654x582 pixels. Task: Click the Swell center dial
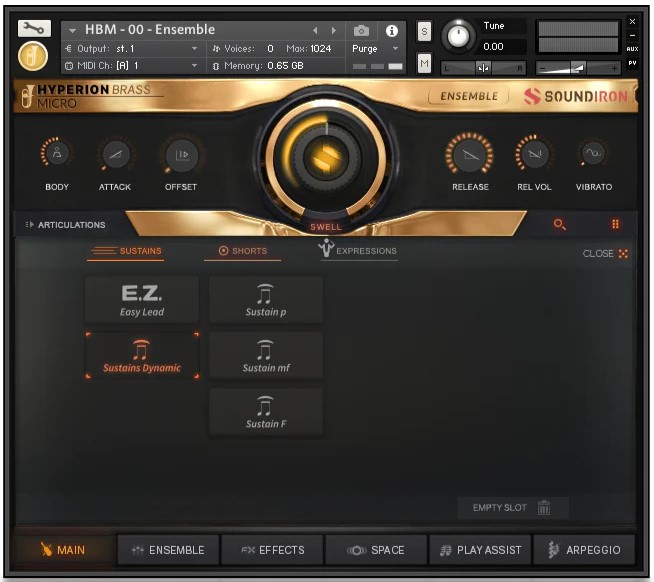point(327,157)
